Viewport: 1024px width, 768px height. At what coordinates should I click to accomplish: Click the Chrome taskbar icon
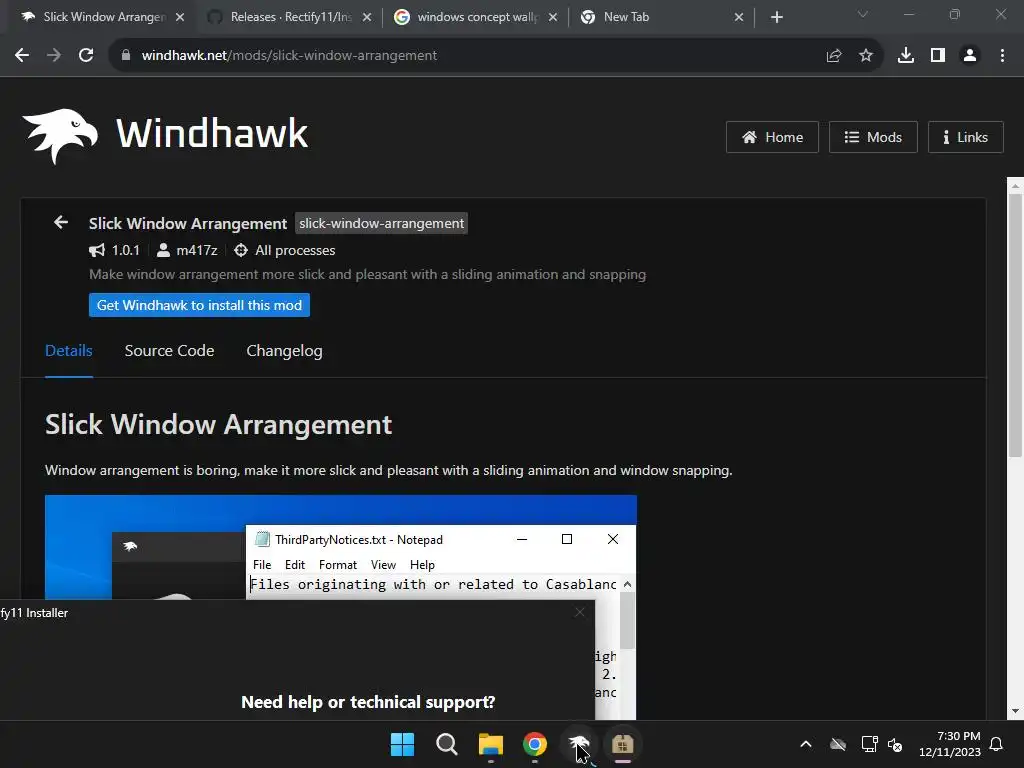pos(535,744)
